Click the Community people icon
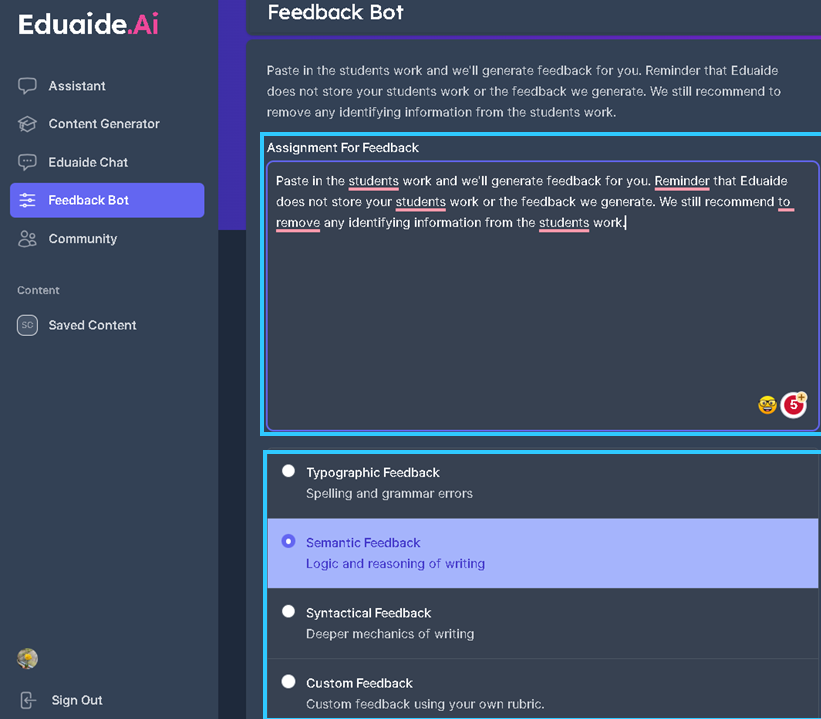 pyautogui.click(x=27, y=239)
